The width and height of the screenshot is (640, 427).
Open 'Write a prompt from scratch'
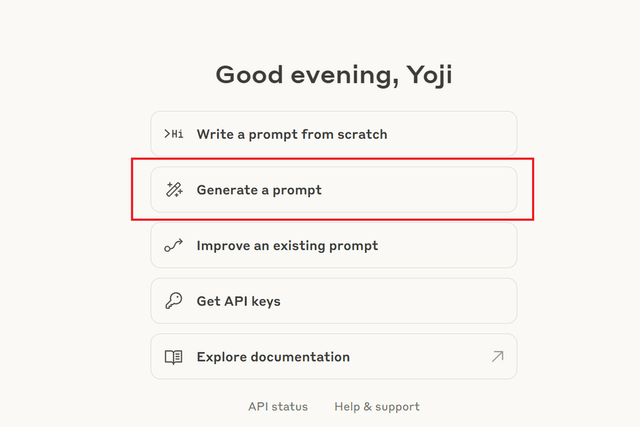coord(333,134)
